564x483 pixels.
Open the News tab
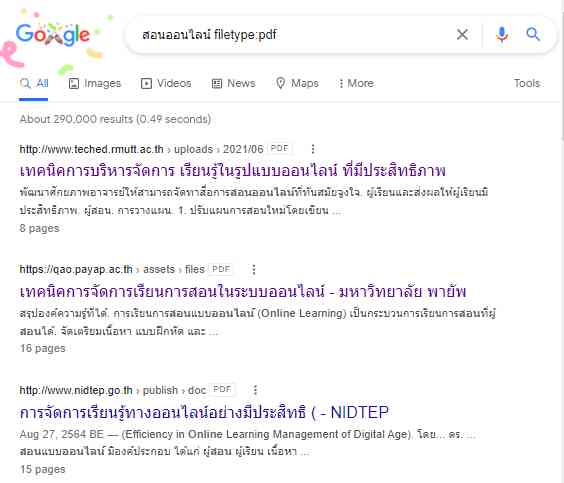click(233, 83)
